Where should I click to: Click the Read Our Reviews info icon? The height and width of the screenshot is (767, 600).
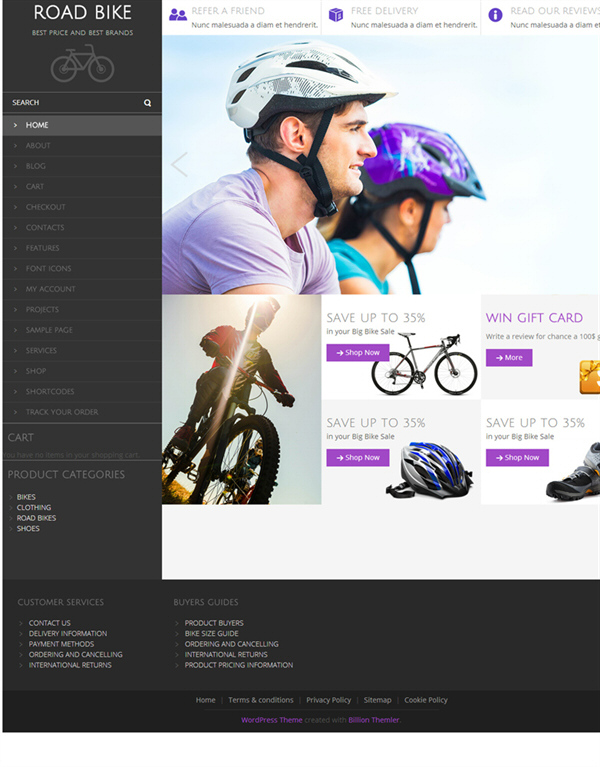495,15
